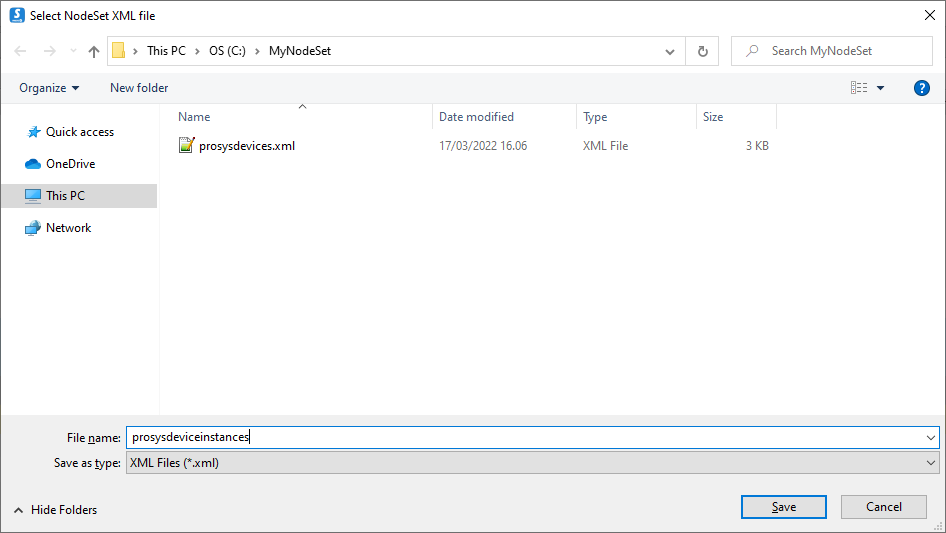Click the Back navigation arrow
Screen dimensions: 946x533
click(x=21, y=51)
